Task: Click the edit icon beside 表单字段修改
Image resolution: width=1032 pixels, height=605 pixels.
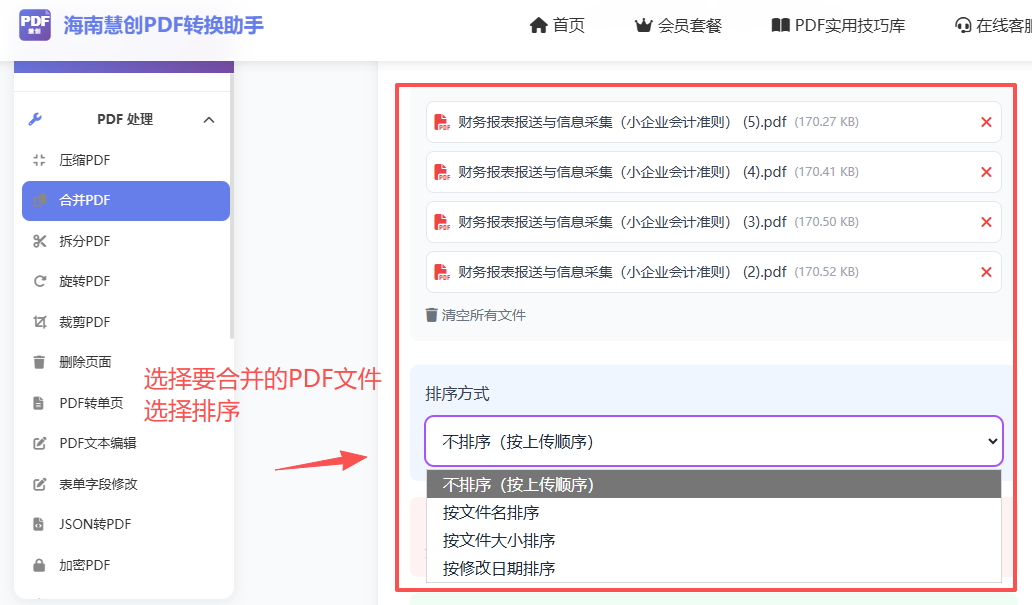Action: click(39, 484)
